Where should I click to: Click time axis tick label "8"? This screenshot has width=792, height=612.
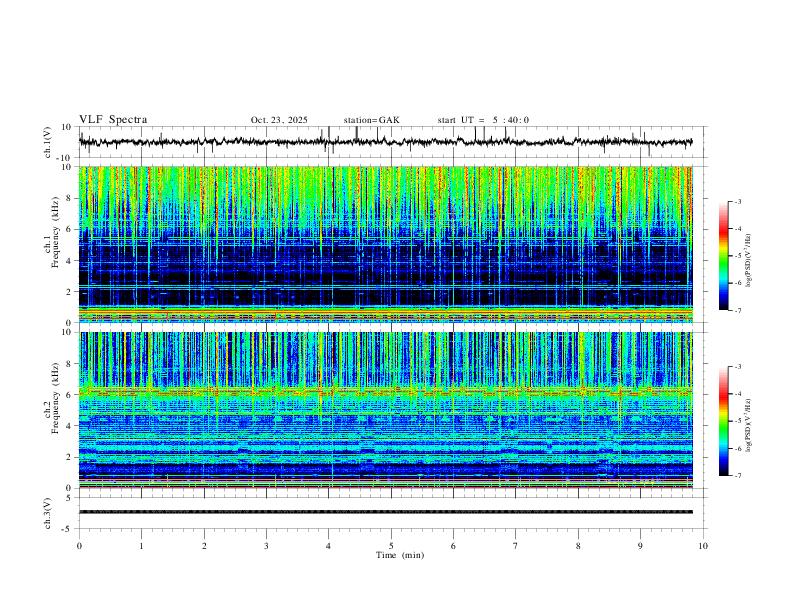coord(578,546)
